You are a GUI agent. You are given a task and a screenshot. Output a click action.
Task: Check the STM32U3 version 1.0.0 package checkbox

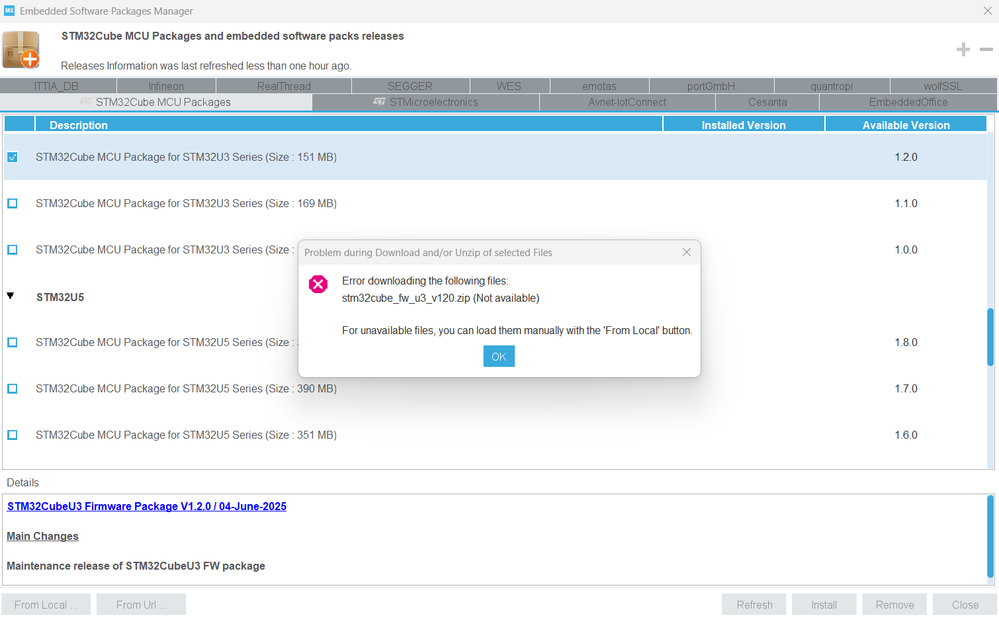(x=12, y=250)
